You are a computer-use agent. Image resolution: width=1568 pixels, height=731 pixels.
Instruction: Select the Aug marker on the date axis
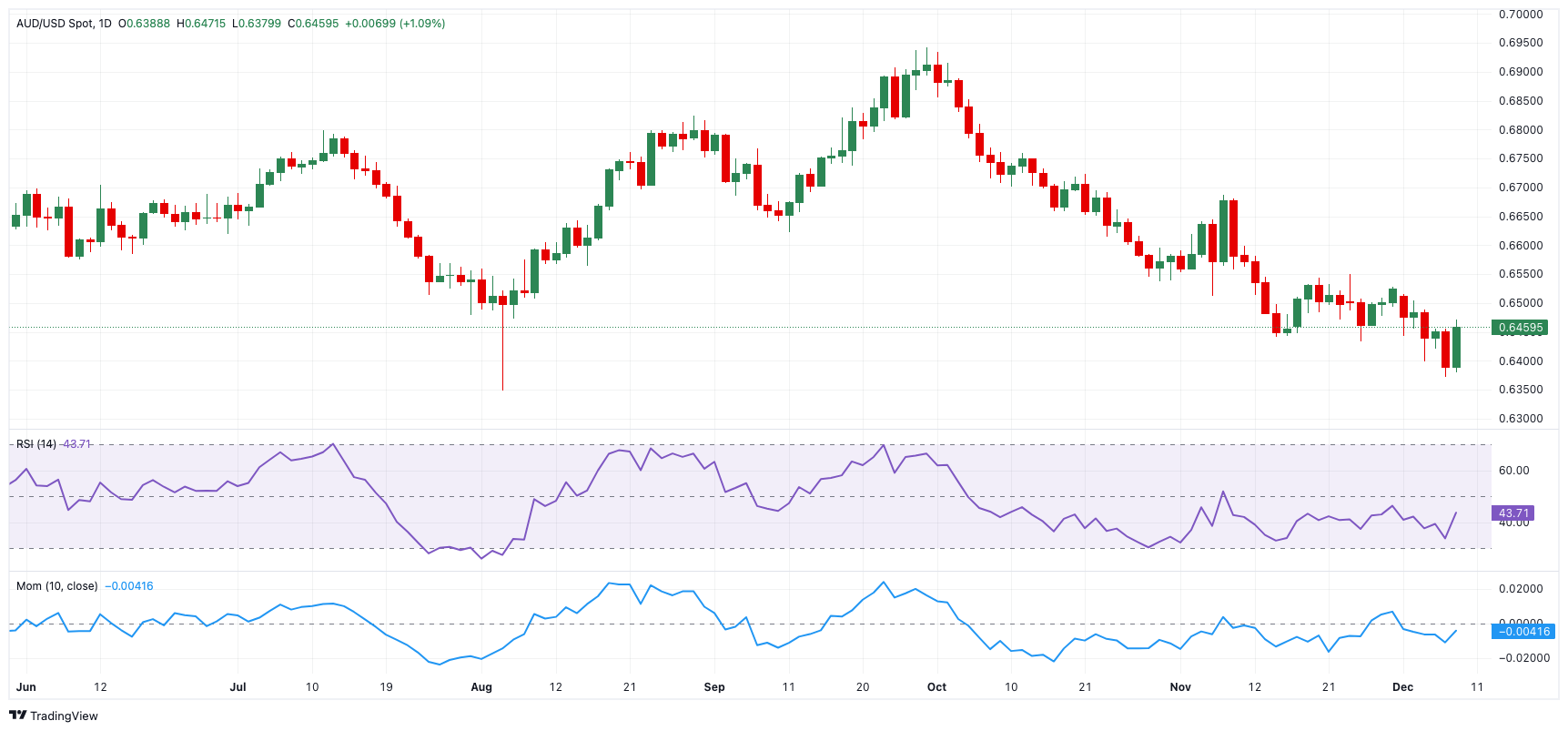click(481, 687)
